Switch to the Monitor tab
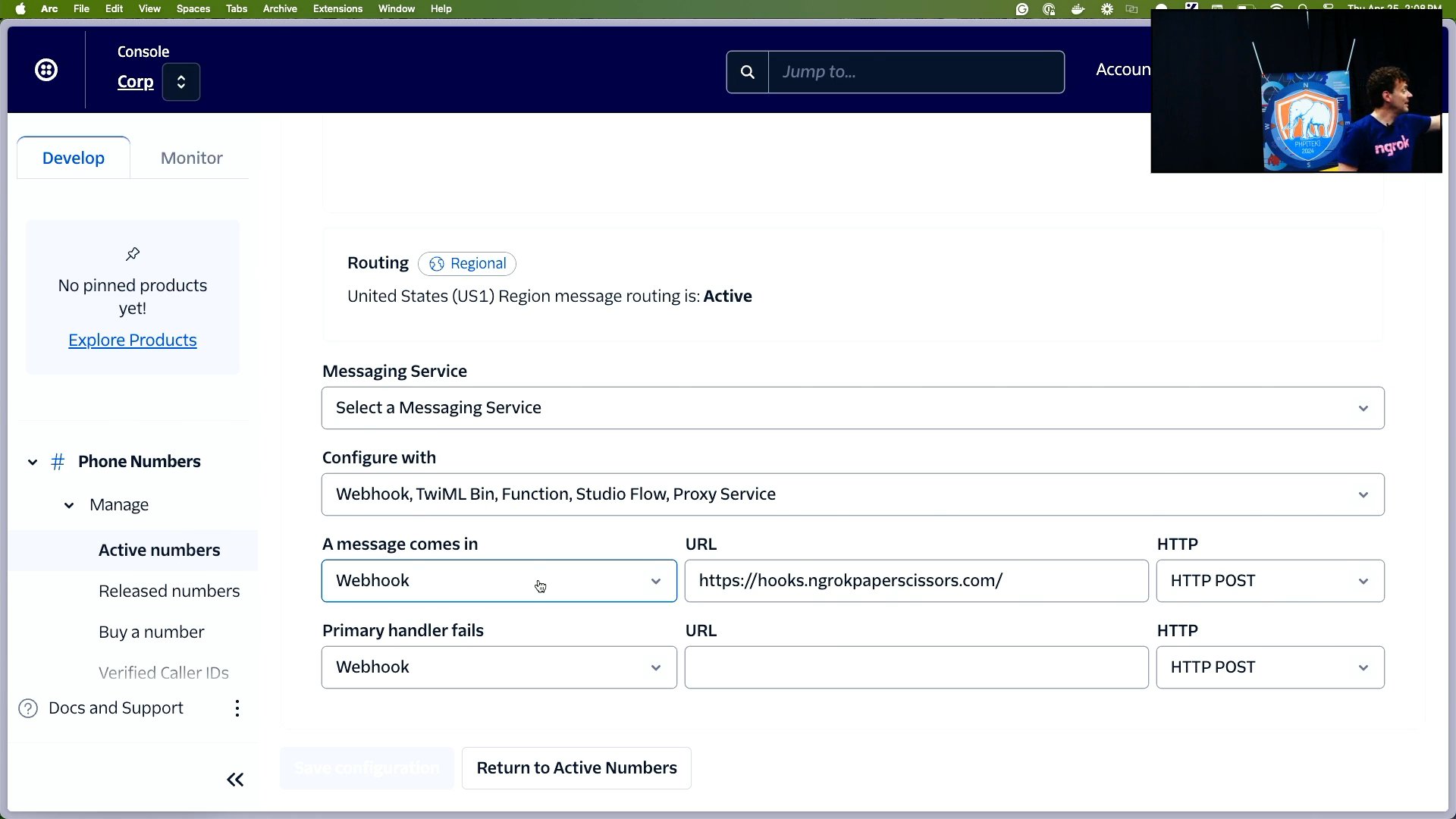Viewport: 1456px width, 819px height. click(x=192, y=158)
